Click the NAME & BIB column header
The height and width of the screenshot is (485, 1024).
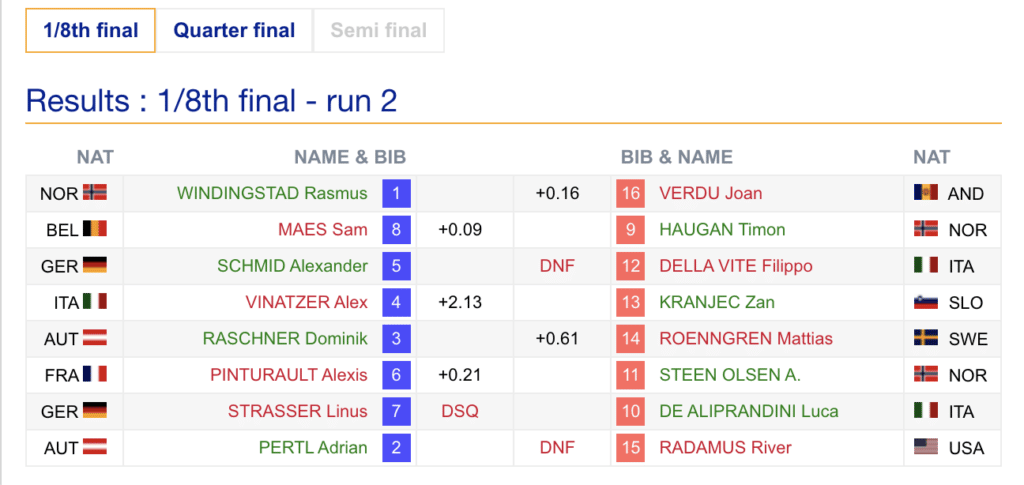tap(350, 157)
